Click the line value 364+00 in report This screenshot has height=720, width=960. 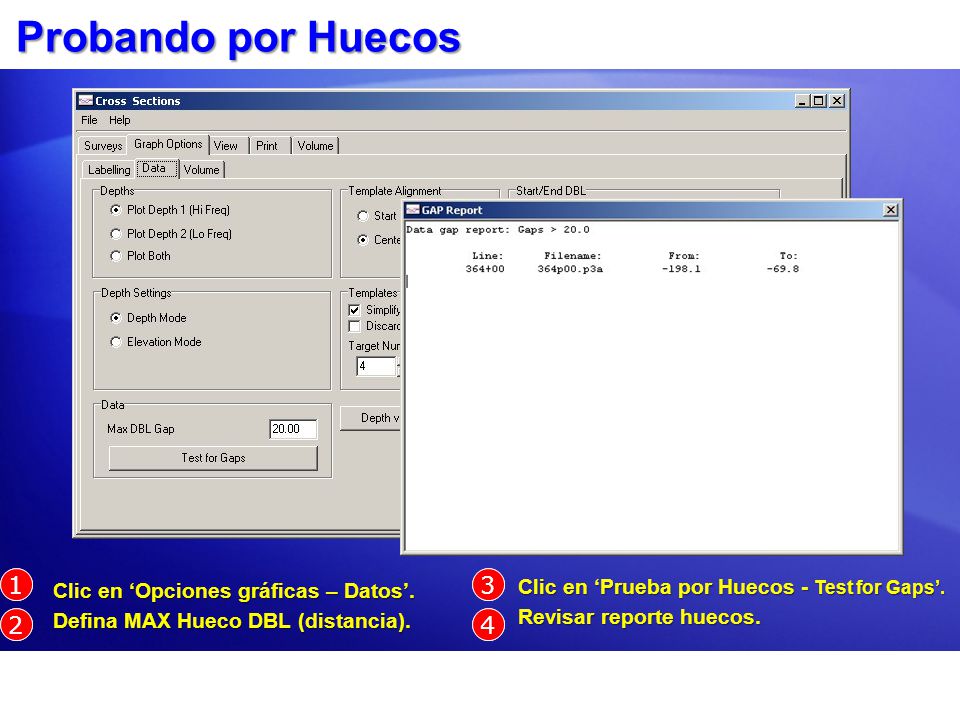tap(485, 269)
